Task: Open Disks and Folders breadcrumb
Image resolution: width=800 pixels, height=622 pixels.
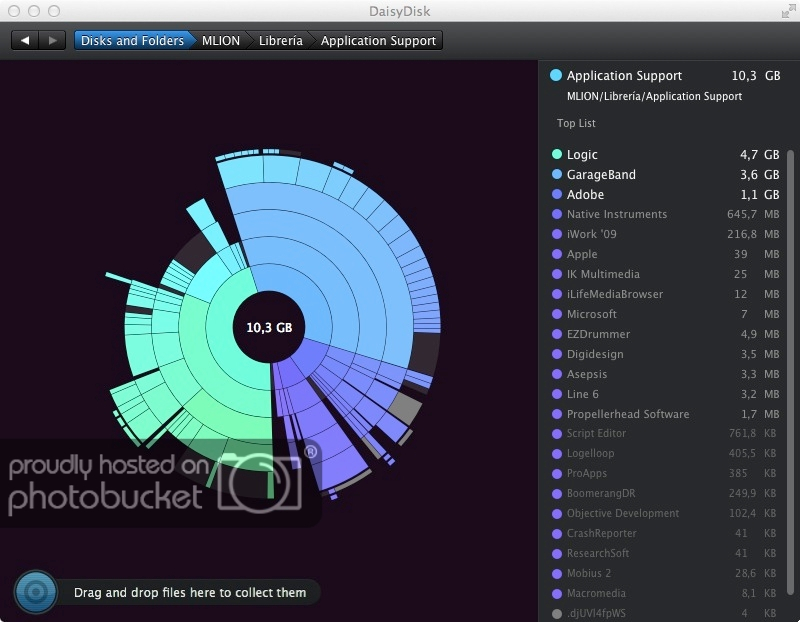Action: click(x=132, y=41)
